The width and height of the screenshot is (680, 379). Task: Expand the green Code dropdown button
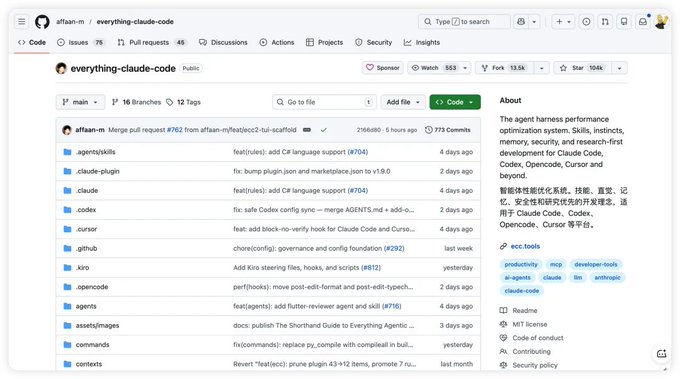(455, 102)
